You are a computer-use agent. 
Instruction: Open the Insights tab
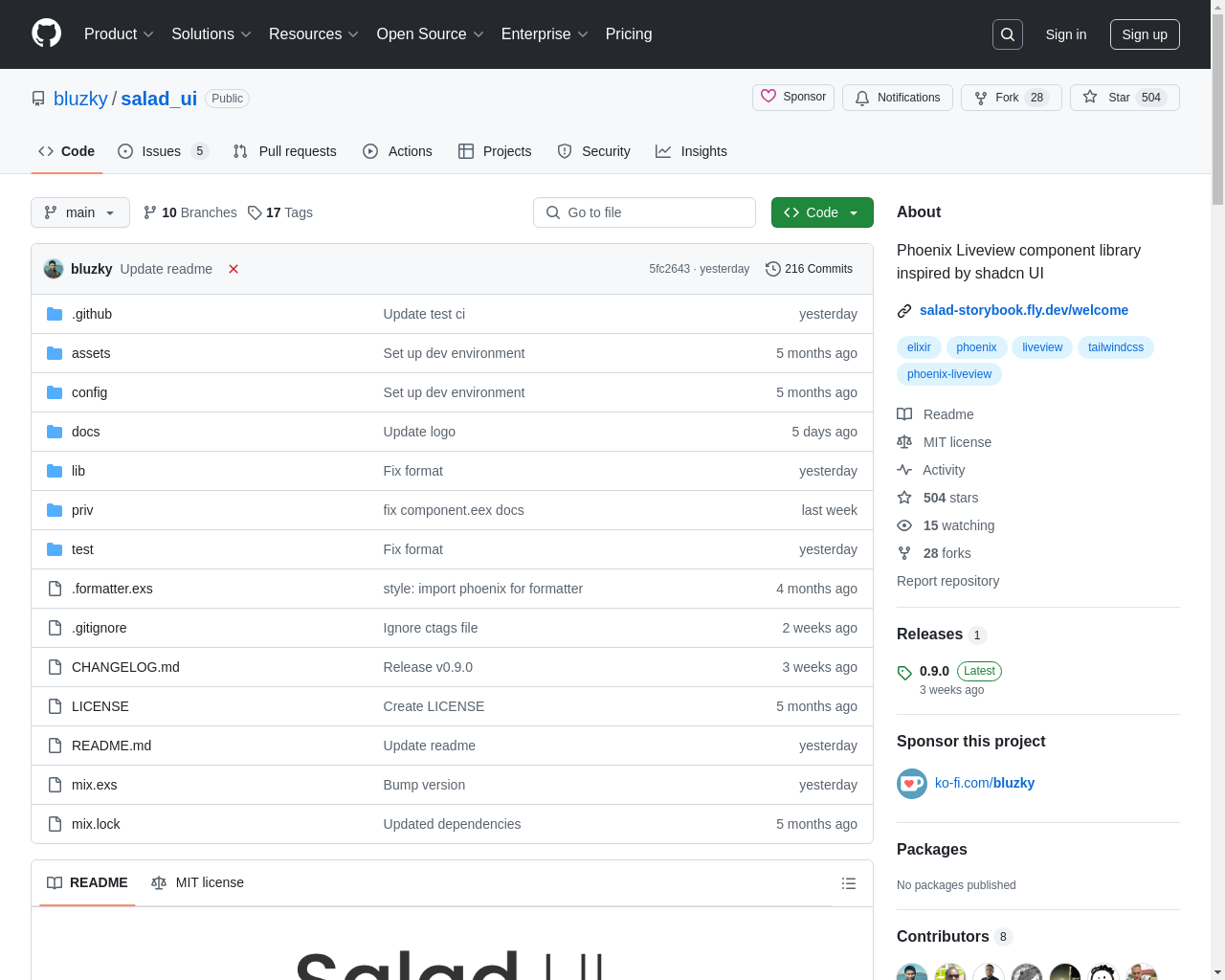point(691,151)
